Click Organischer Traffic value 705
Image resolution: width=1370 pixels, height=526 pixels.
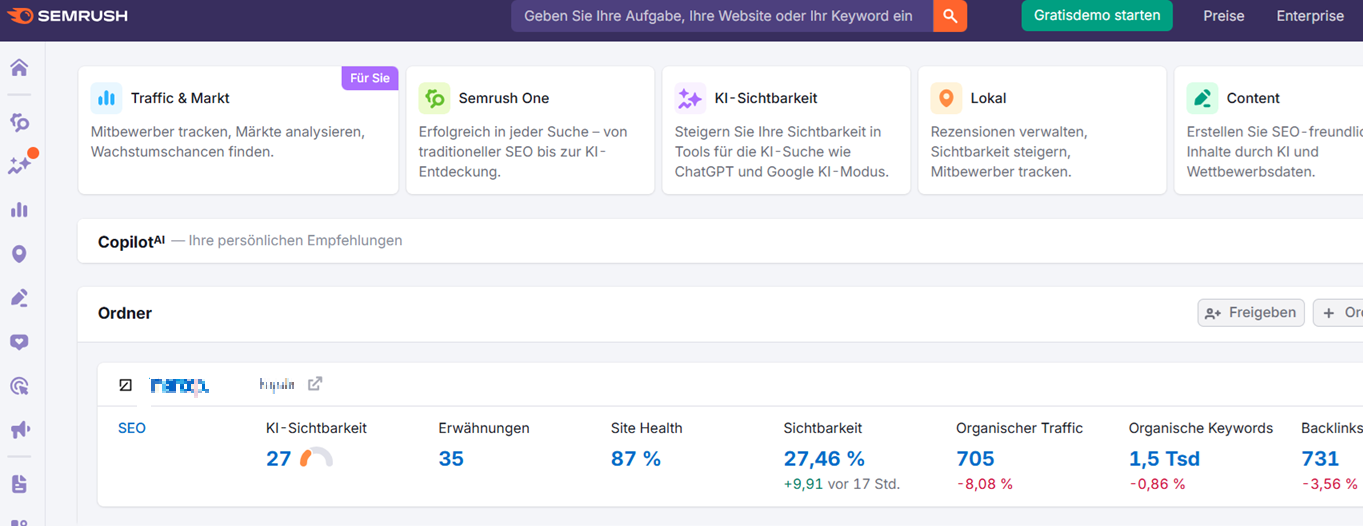[975, 459]
